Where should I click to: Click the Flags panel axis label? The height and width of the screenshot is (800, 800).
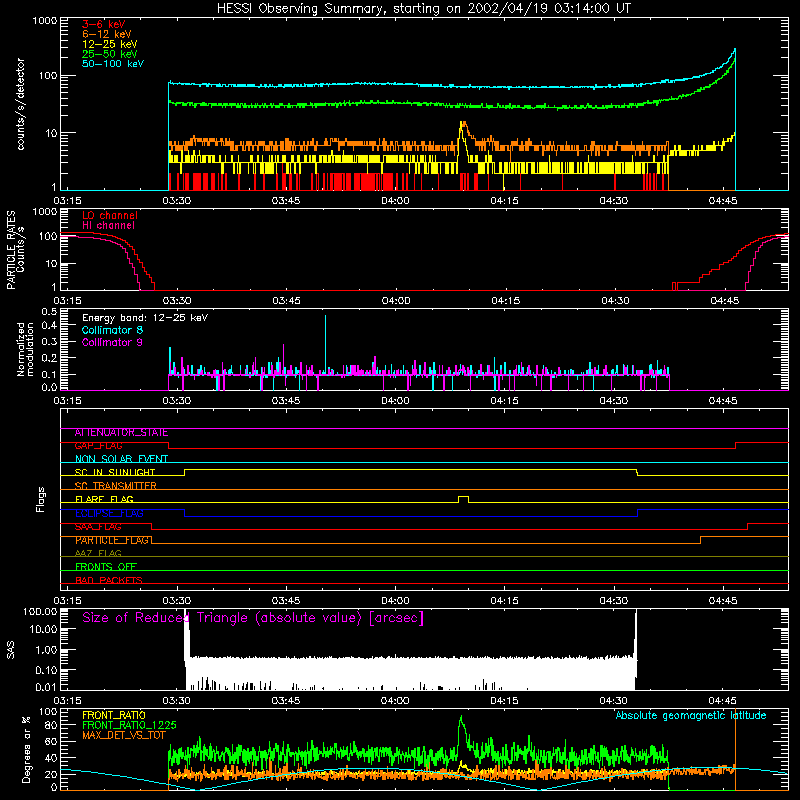tap(41, 499)
